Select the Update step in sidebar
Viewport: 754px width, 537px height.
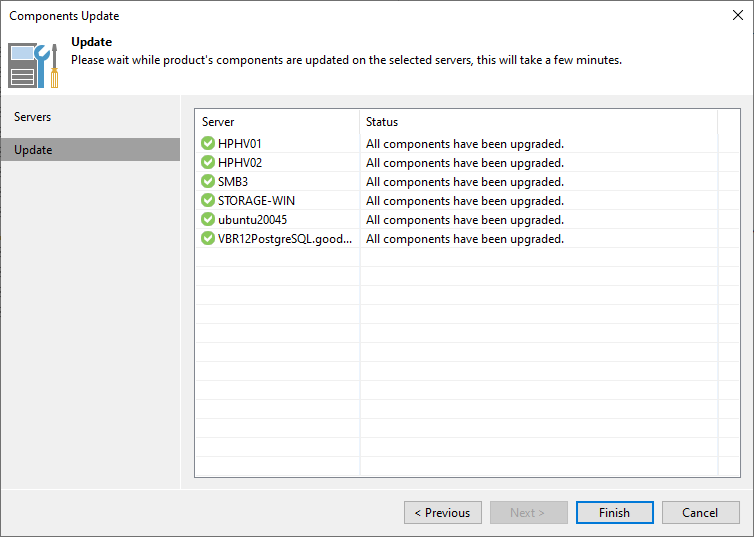[90, 150]
